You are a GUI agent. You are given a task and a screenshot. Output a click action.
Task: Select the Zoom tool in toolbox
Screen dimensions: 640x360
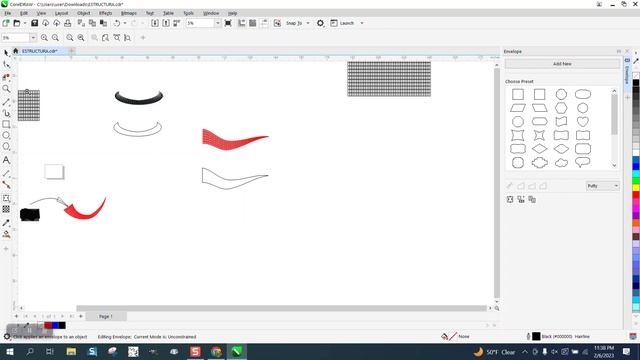(6, 89)
